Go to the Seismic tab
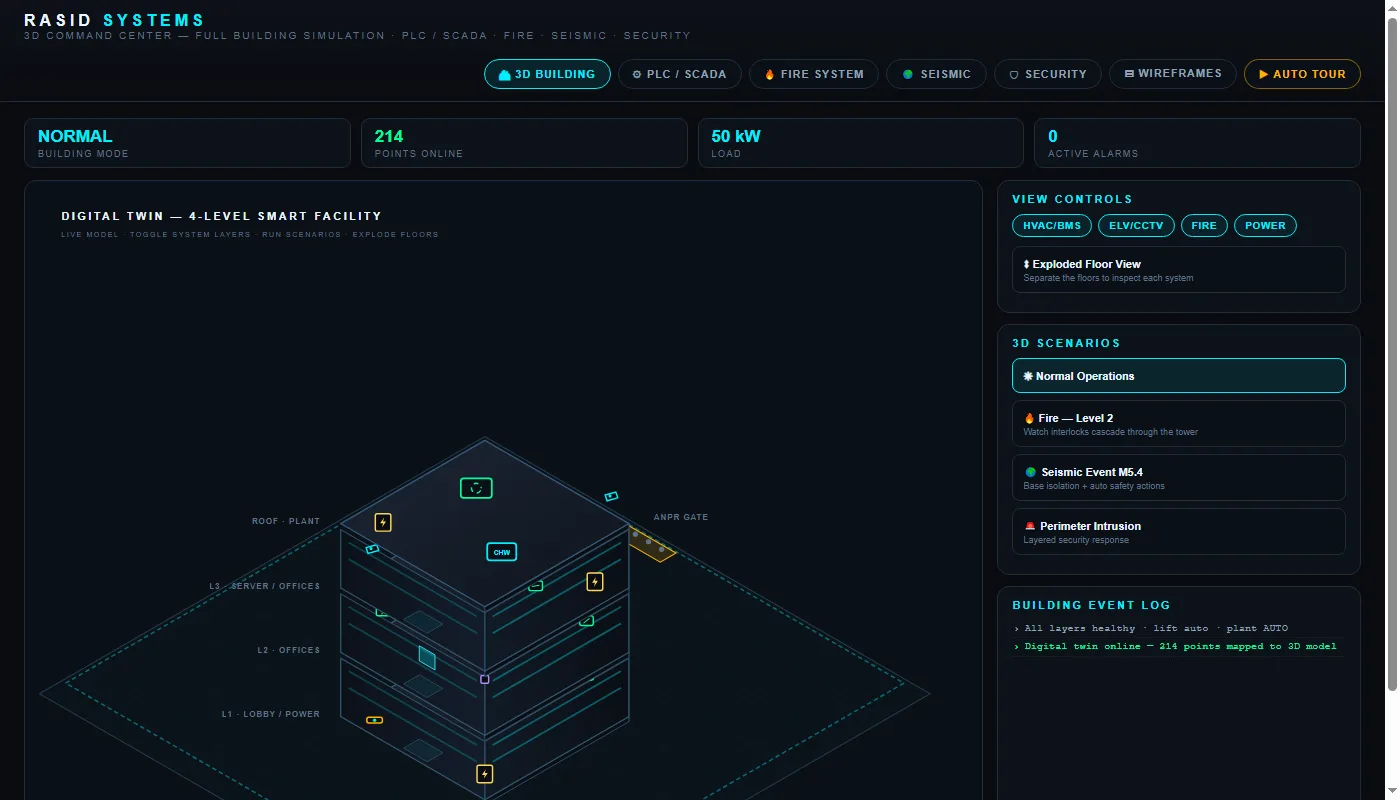The height and width of the screenshot is (800, 1400). pos(936,74)
